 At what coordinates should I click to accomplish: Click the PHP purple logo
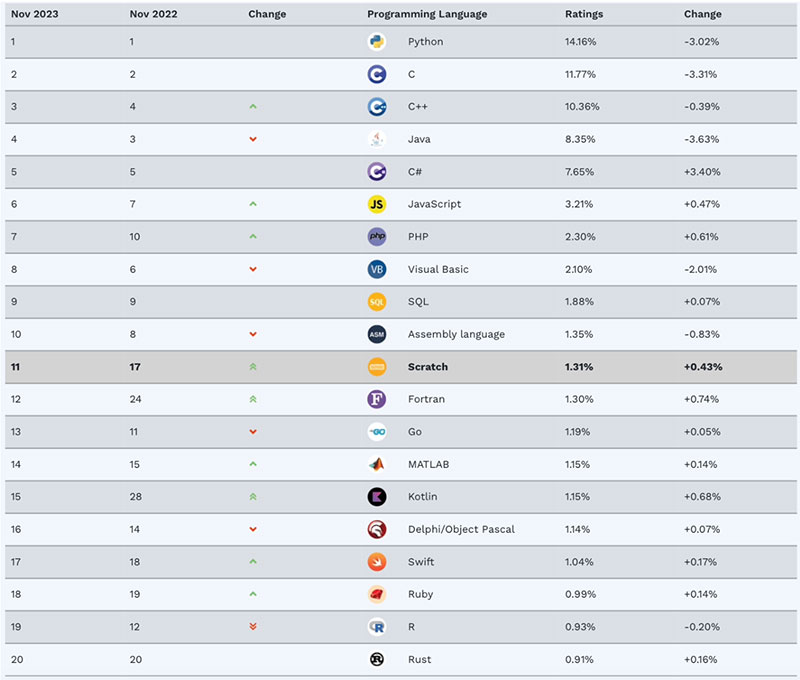(377, 237)
